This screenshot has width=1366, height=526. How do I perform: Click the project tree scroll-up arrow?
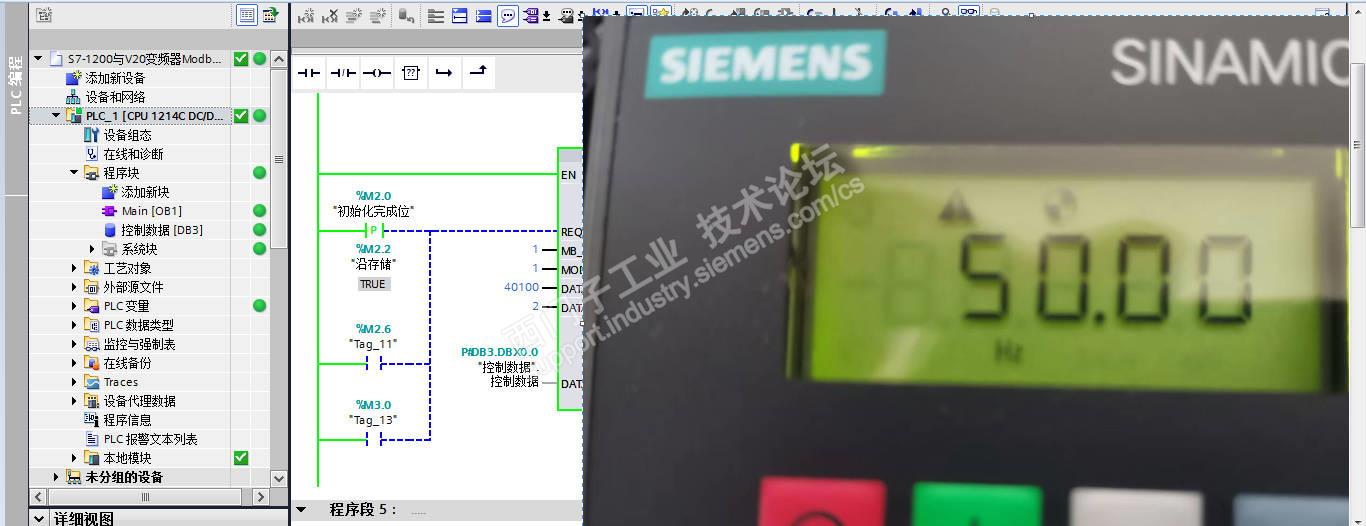[279, 59]
